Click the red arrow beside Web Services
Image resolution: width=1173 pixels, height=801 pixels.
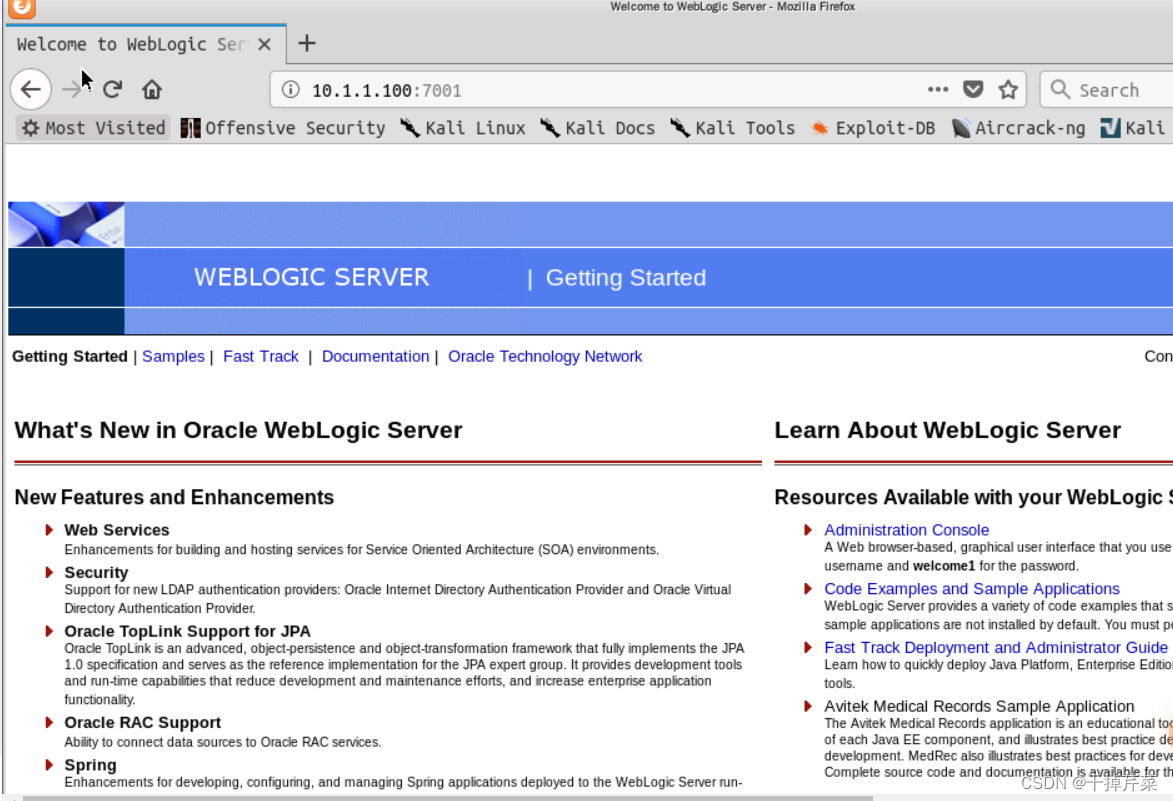49,530
